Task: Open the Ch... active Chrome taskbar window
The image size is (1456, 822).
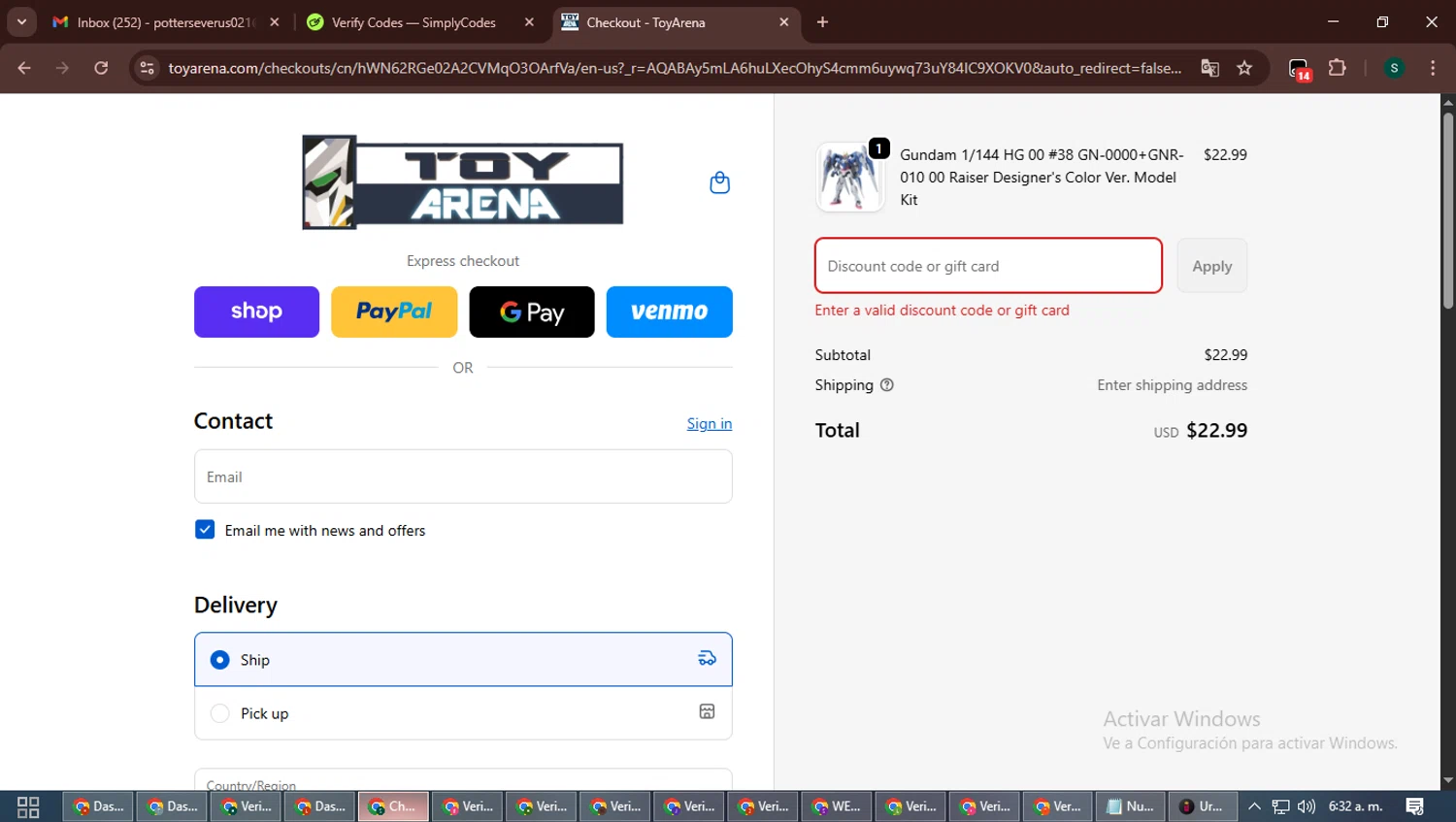Action: point(393,806)
